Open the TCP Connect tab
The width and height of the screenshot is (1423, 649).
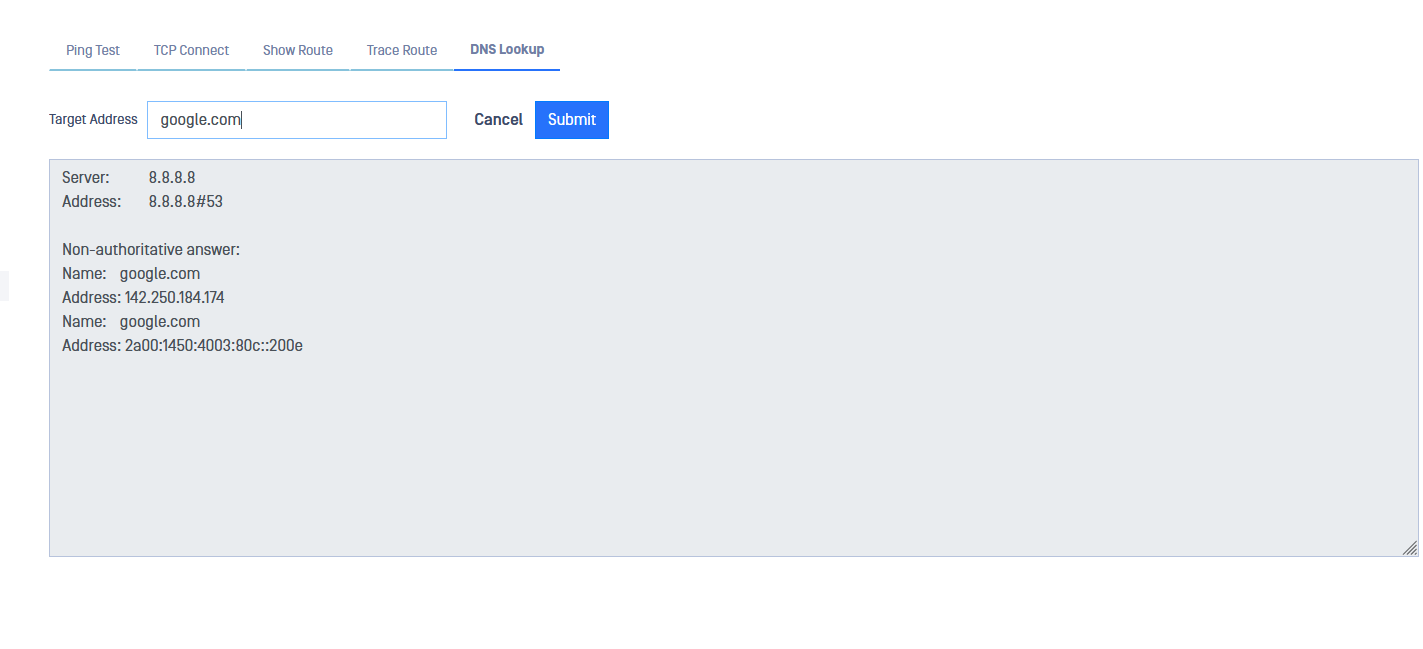tap(191, 50)
